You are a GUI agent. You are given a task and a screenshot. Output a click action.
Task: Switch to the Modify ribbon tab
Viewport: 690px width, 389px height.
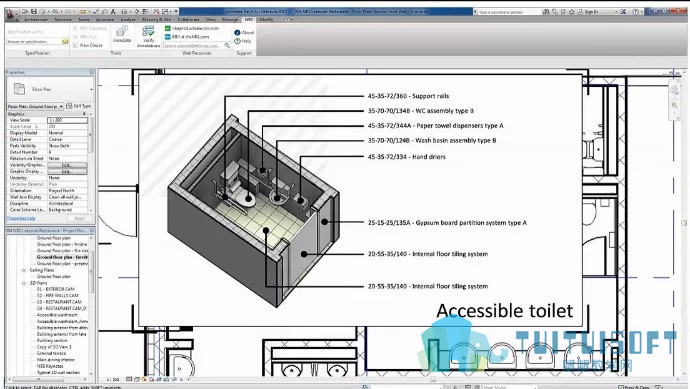tap(266, 20)
